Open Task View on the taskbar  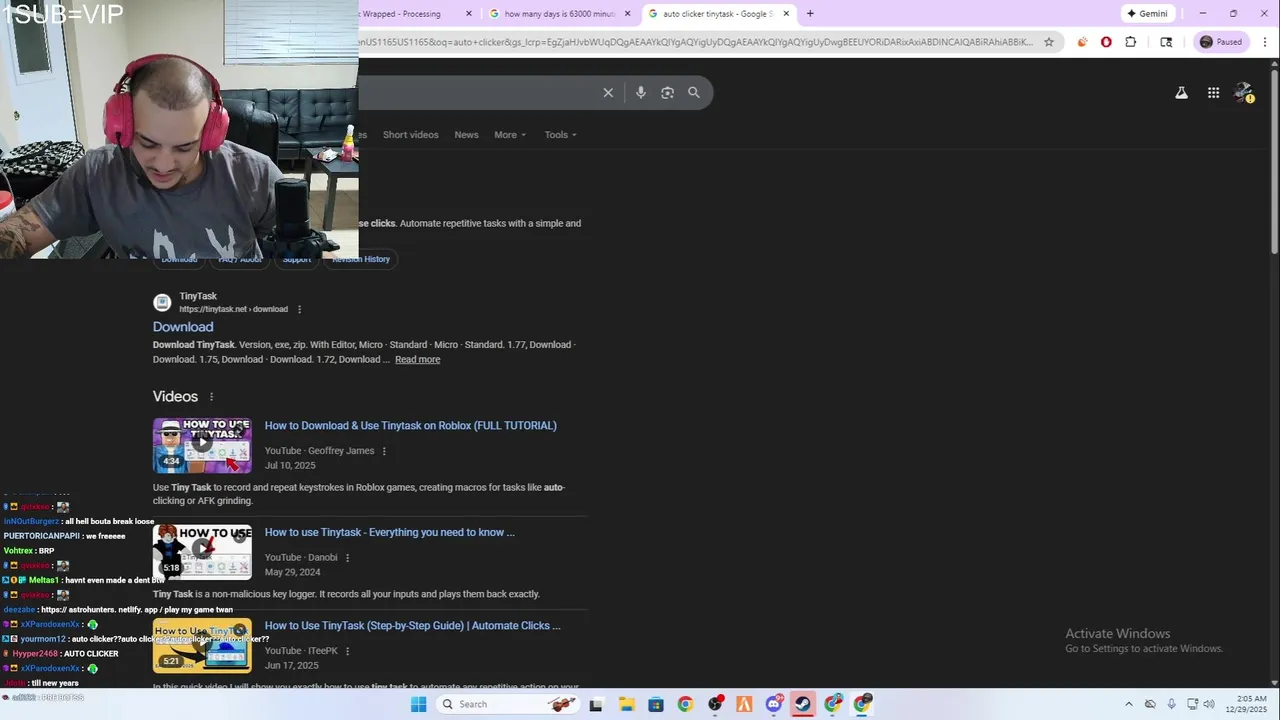pos(596,705)
